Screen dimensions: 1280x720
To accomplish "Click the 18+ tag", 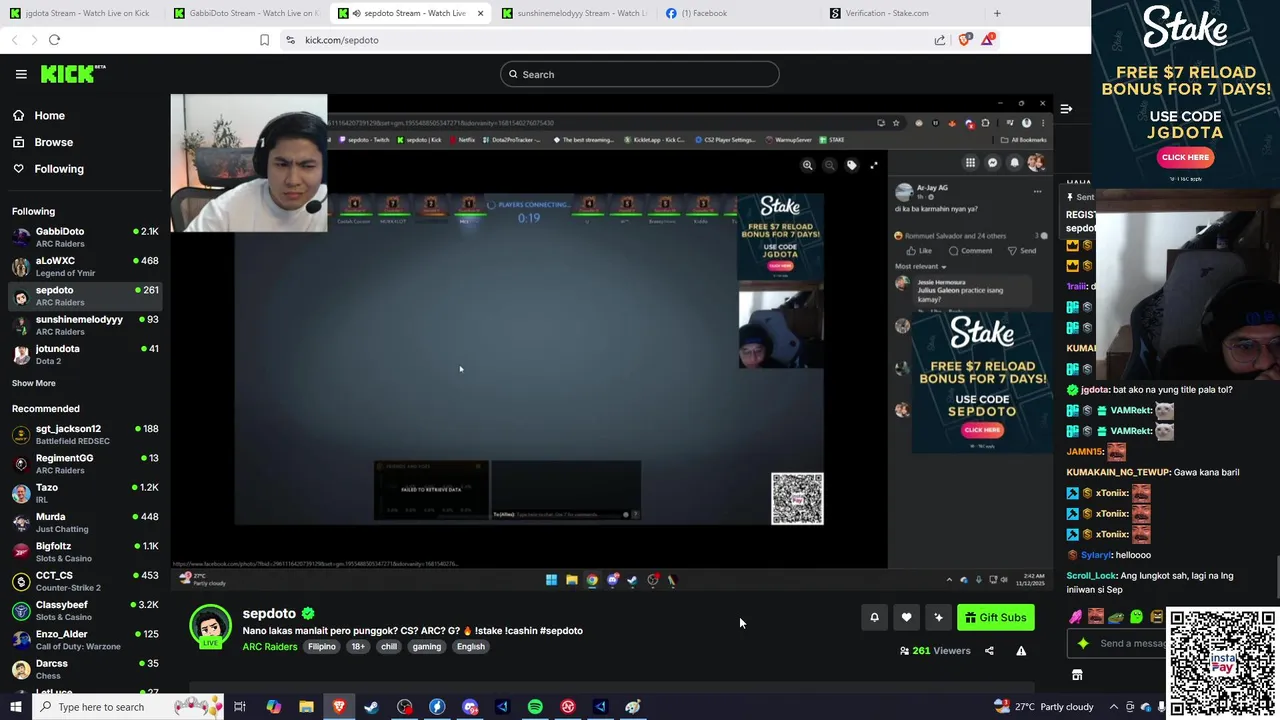I will coord(358,647).
